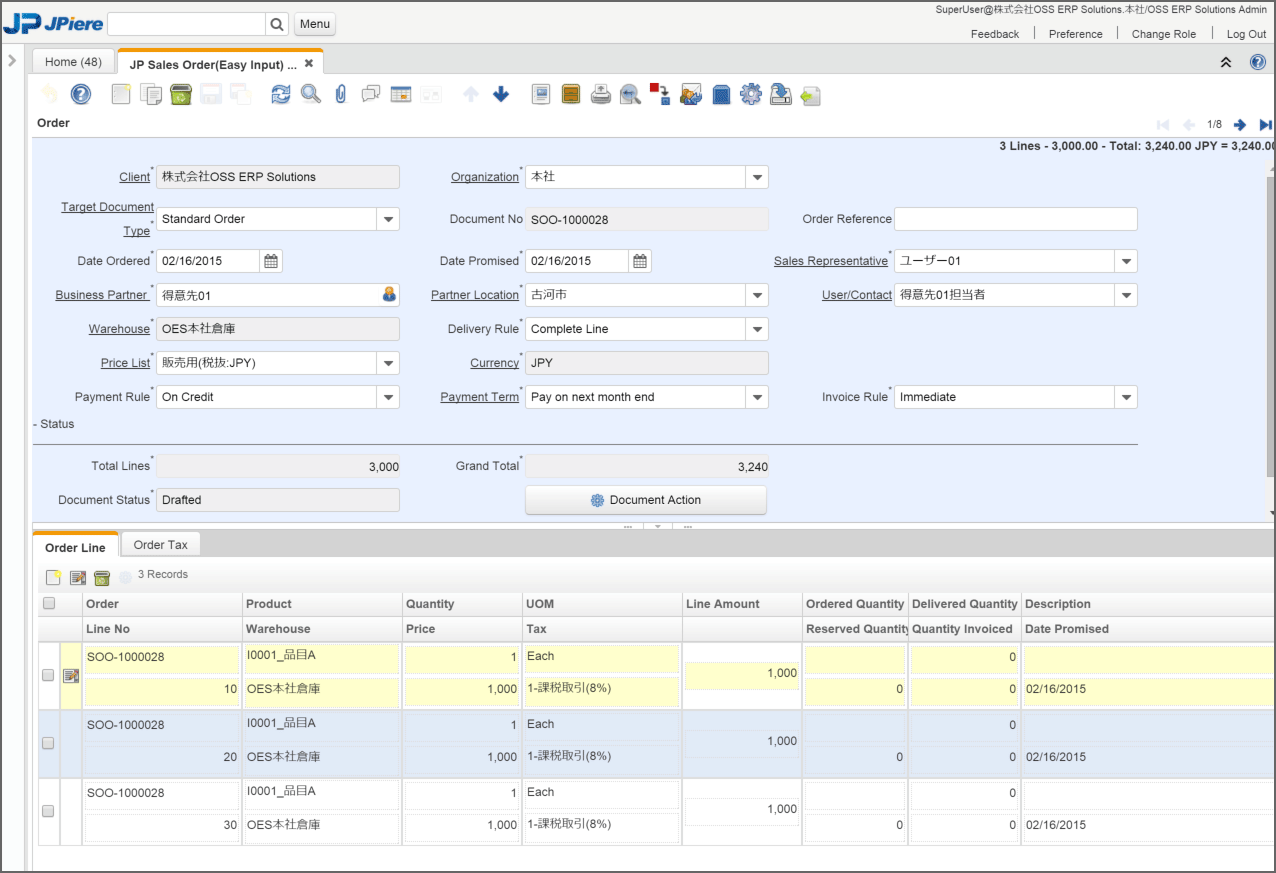Click the Print printer icon in toolbar
The width and height of the screenshot is (1276, 873).
[600, 95]
